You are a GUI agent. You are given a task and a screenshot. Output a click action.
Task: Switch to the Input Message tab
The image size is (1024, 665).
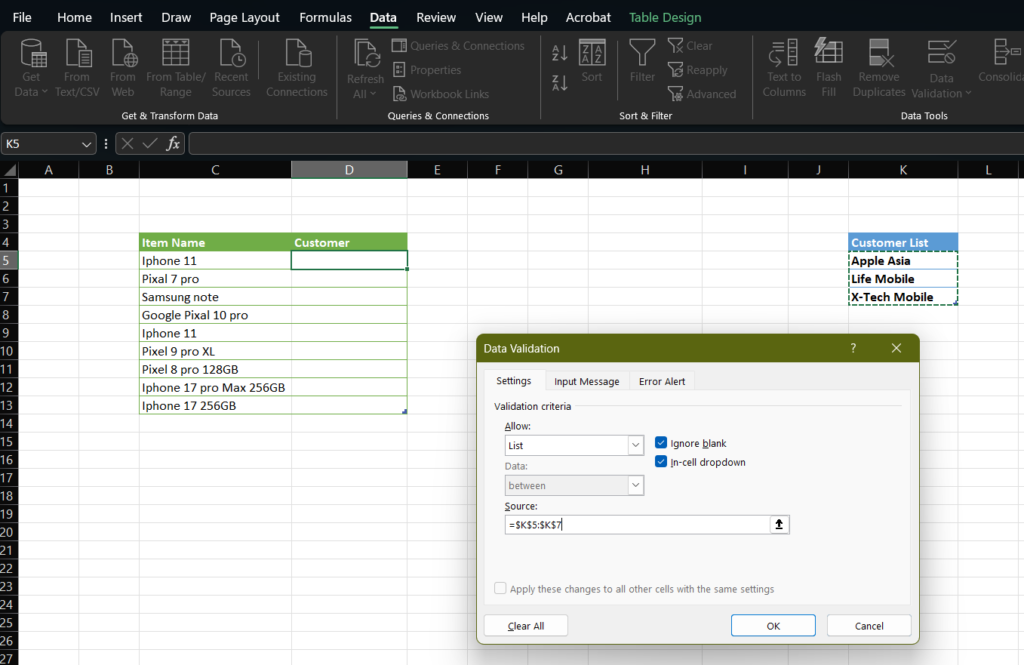click(587, 381)
